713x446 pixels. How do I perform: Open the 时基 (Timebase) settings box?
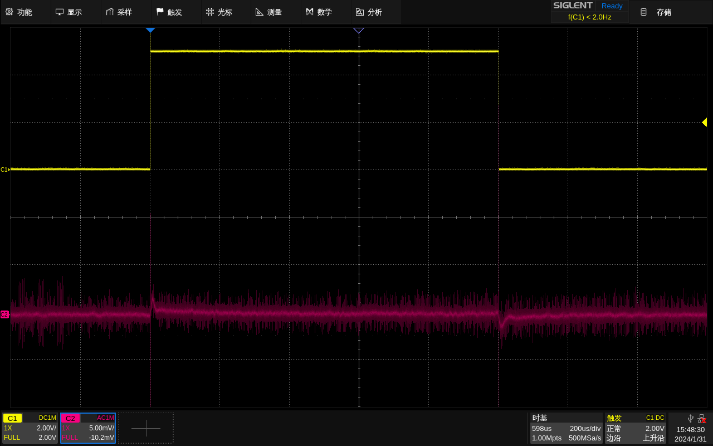(565, 427)
